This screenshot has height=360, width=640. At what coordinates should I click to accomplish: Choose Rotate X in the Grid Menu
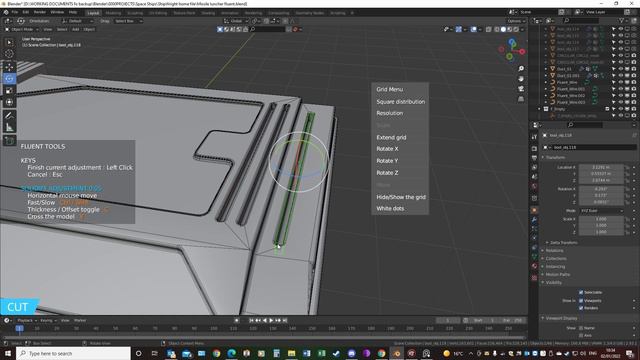(387, 149)
